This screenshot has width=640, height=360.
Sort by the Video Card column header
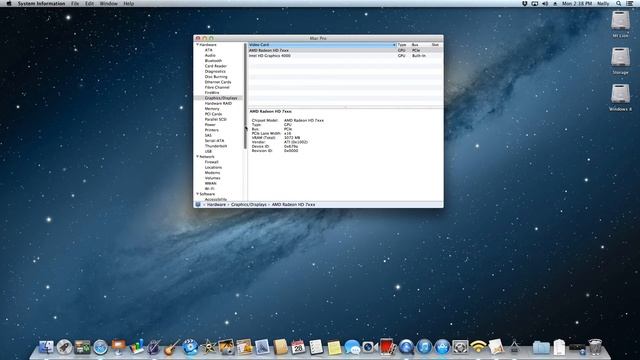tap(322, 44)
